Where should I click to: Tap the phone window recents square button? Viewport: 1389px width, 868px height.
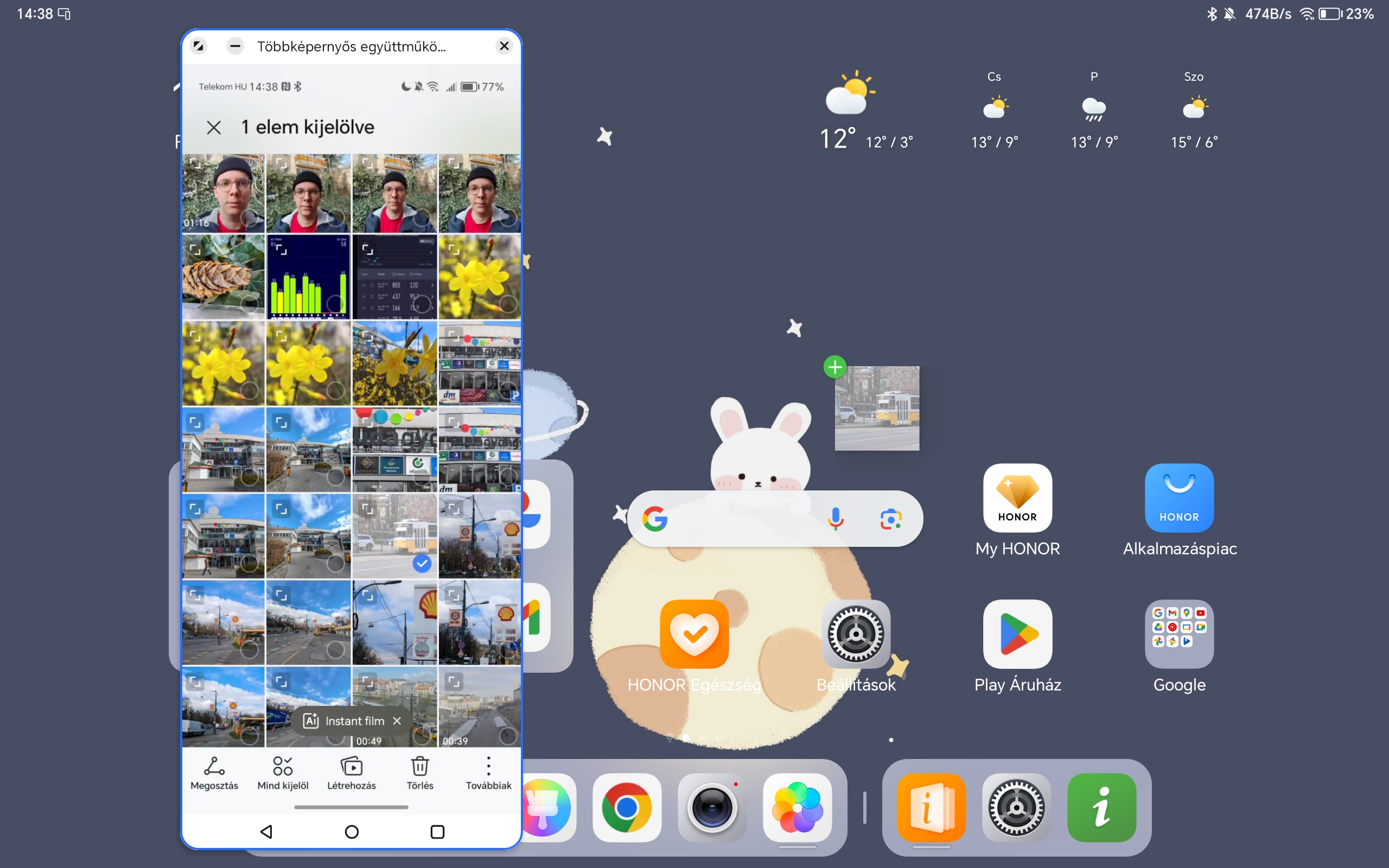tap(437, 831)
